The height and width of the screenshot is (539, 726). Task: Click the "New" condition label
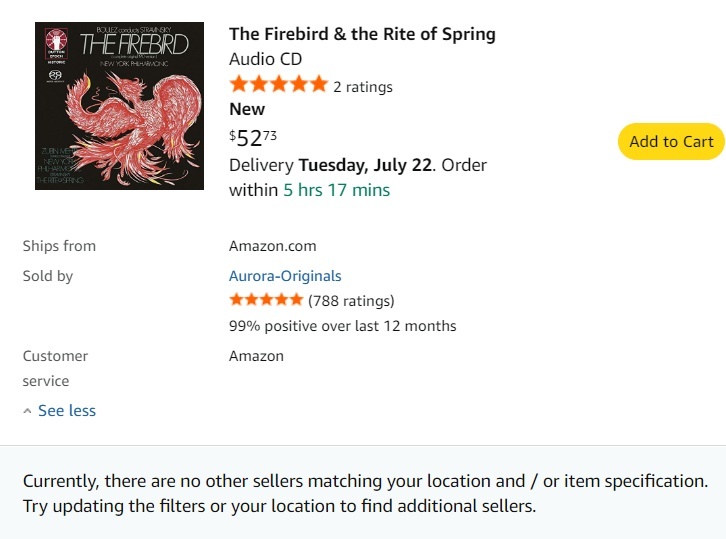pos(247,109)
